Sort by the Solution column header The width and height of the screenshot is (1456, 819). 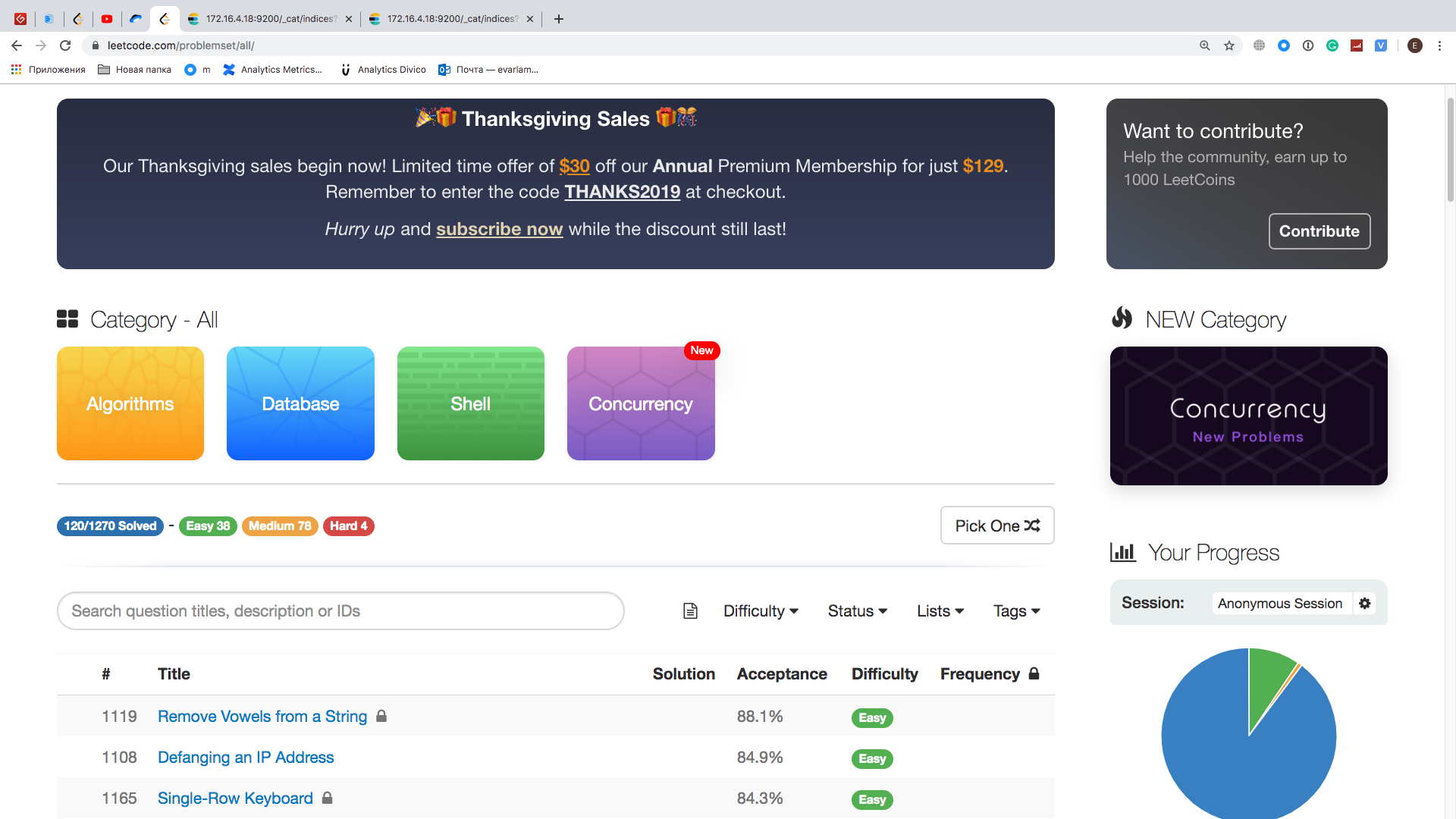click(x=684, y=674)
